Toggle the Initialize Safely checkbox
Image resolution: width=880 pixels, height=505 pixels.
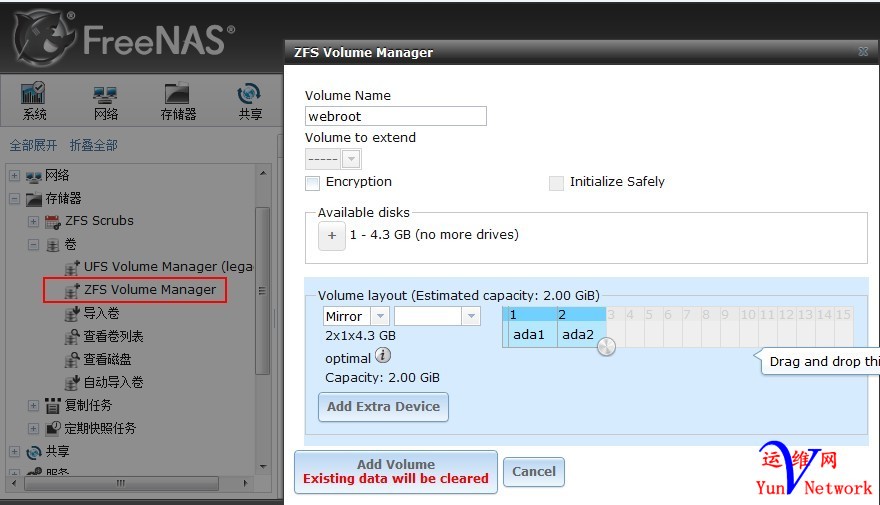pyautogui.click(x=556, y=183)
